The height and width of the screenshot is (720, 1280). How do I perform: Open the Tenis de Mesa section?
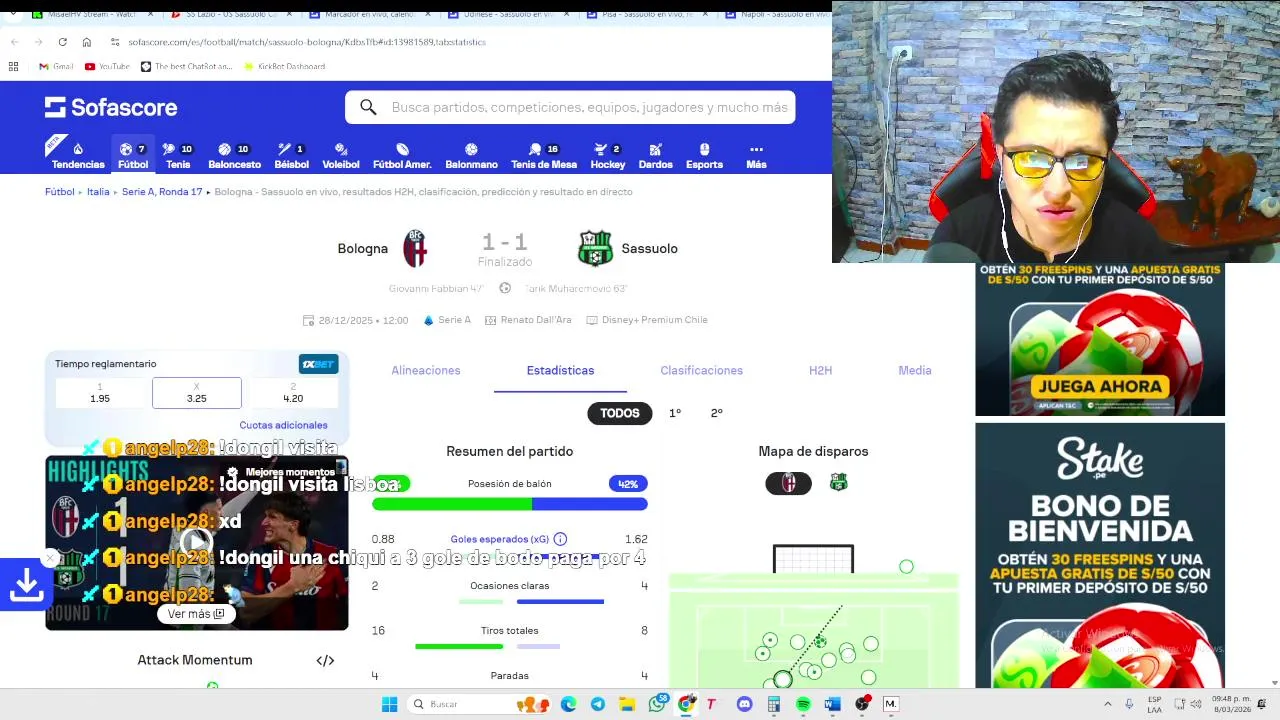pos(544,155)
